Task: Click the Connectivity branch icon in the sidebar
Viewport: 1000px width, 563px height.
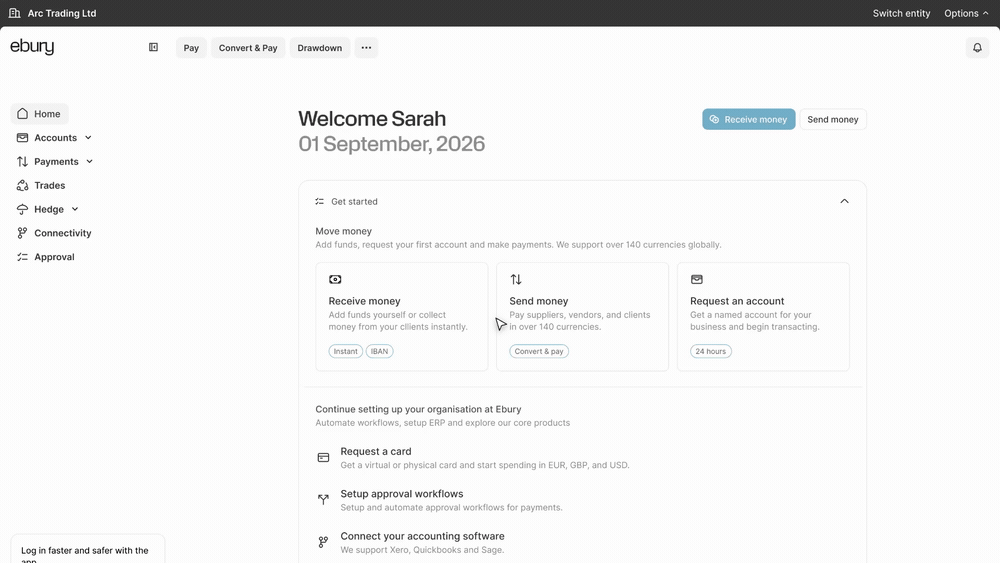Action: pyautogui.click(x=22, y=233)
